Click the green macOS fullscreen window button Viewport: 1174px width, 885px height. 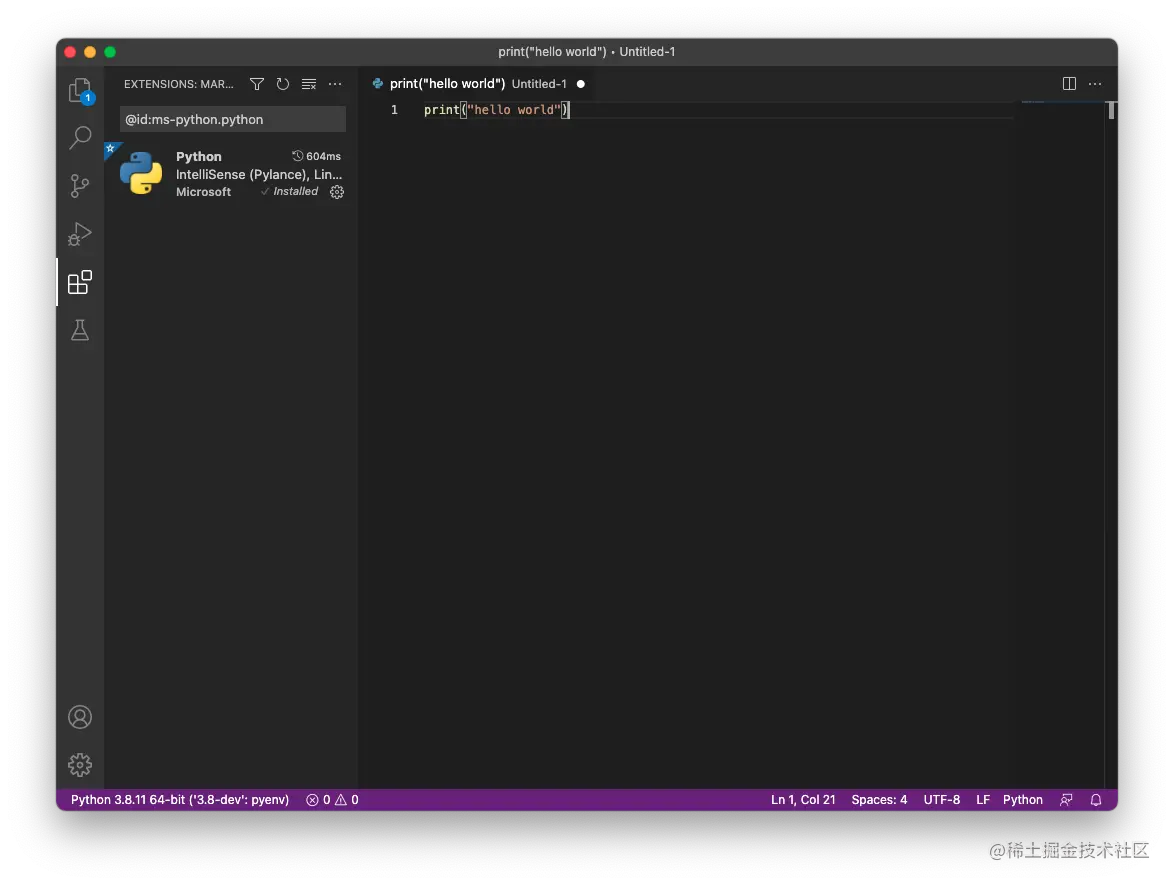tap(110, 52)
